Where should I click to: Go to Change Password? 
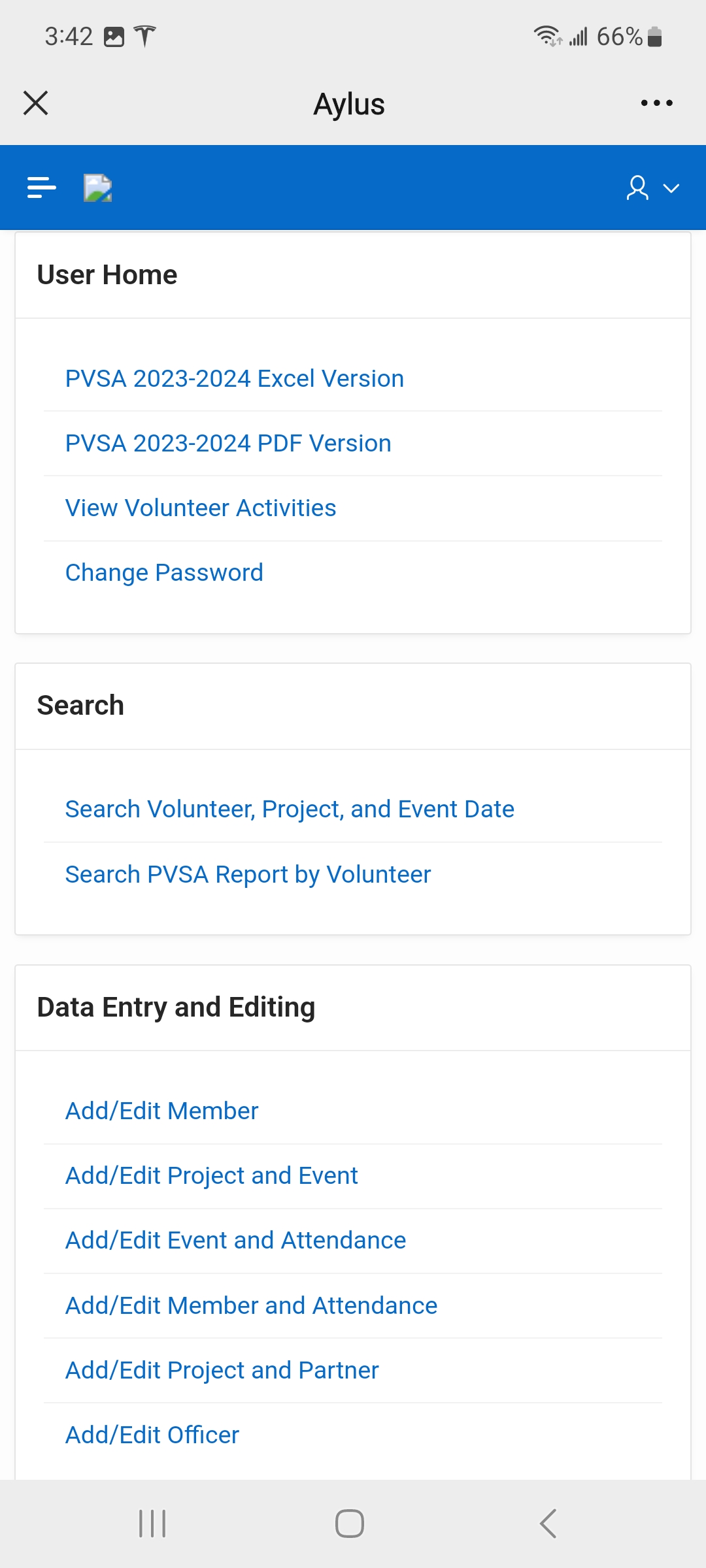(164, 573)
